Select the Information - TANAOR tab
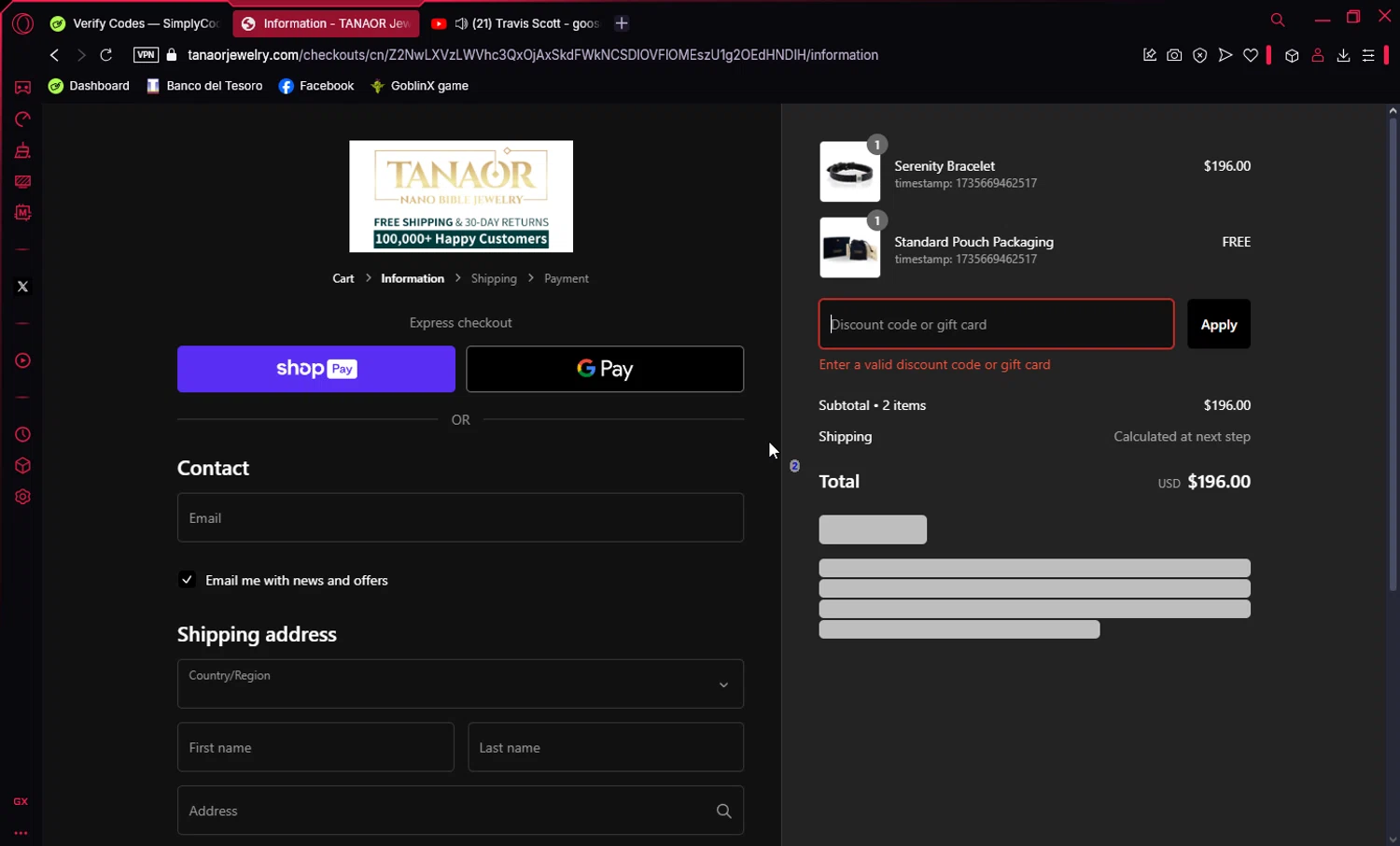 point(326,23)
